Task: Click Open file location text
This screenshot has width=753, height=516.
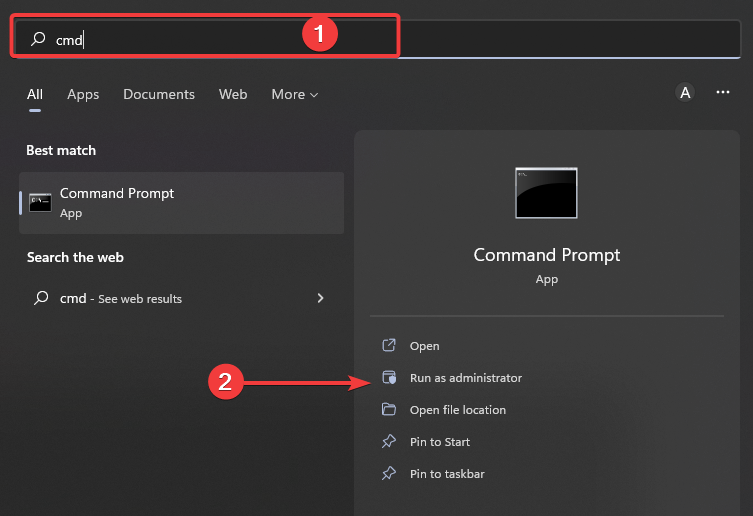Action: click(457, 410)
